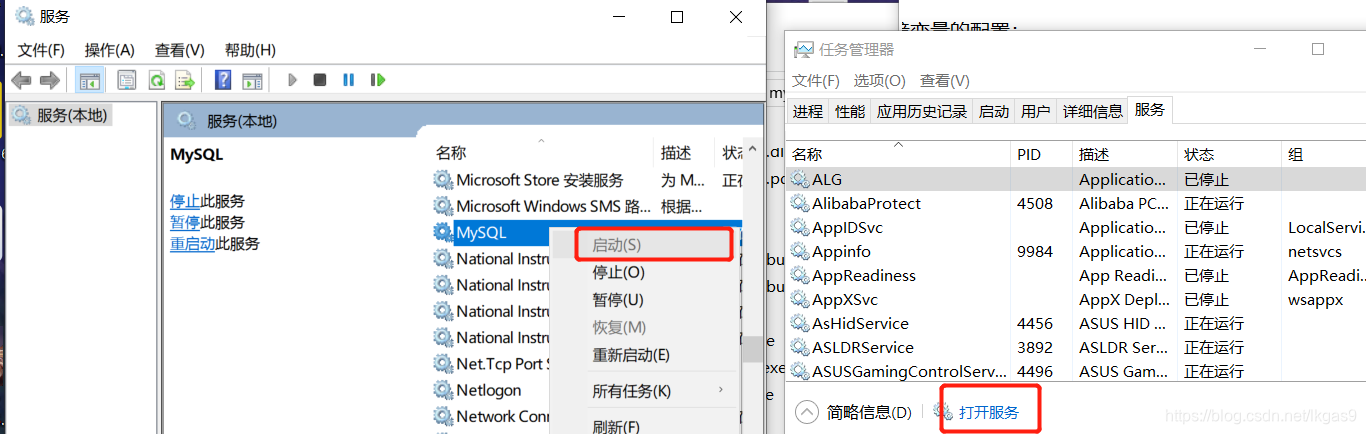Open 文件(F) menu in Task Manager
Viewport: 1366px width, 434px height.
click(x=816, y=80)
